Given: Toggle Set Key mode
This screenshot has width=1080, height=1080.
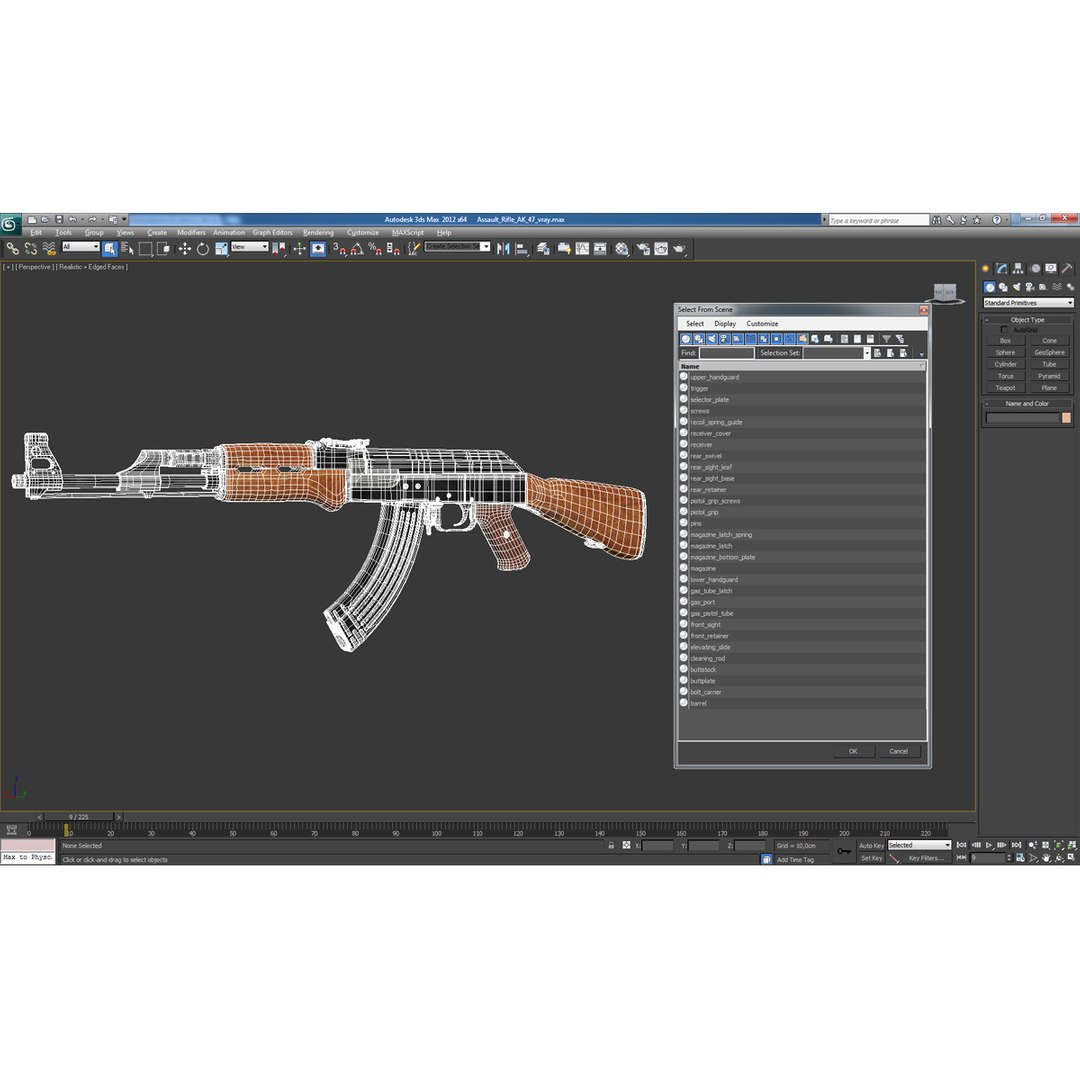Looking at the screenshot, I should point(871,858).
